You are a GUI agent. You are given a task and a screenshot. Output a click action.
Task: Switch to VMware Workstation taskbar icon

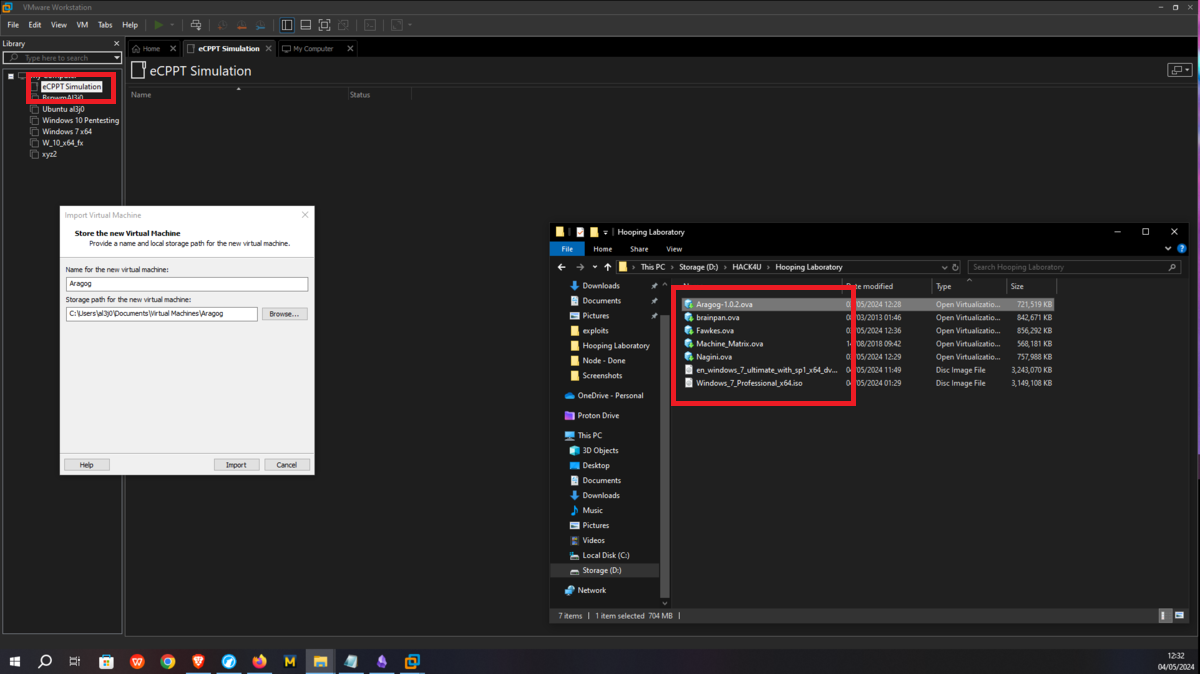pyautogui.click(x=412, y=661)
